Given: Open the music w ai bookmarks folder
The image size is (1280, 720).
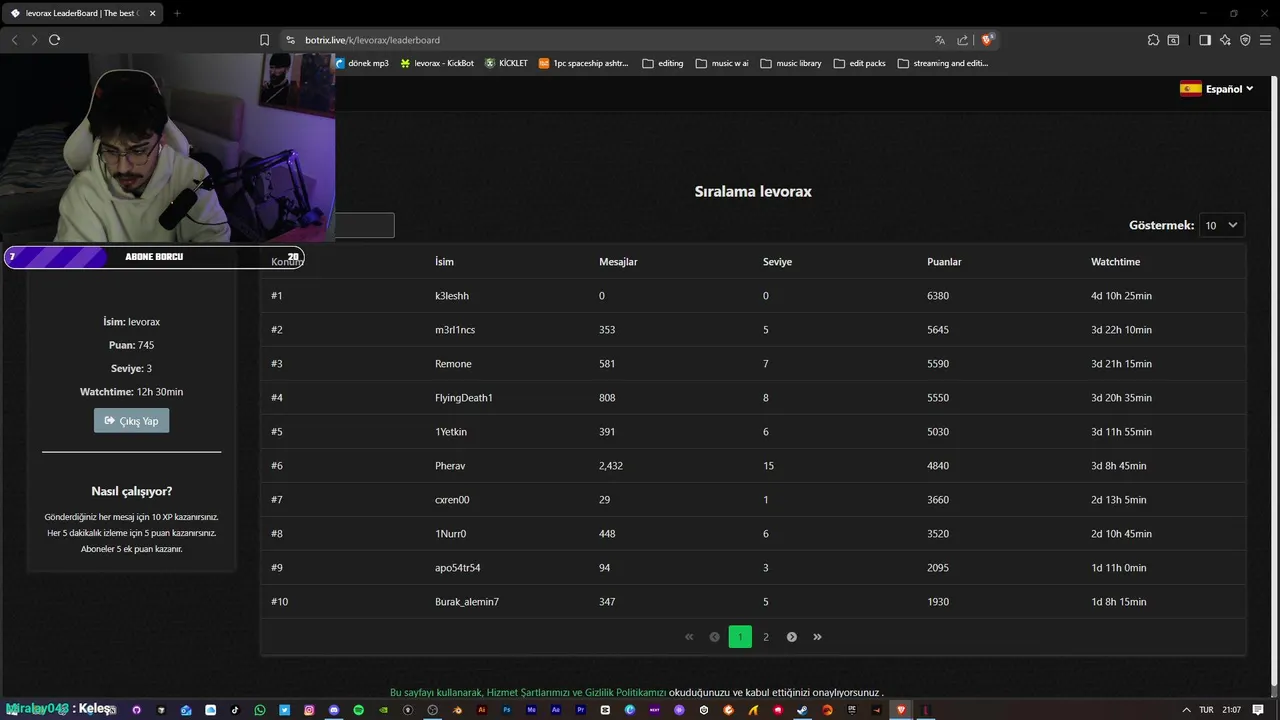Looking at the screenshot, I should (x=722, y=63).
